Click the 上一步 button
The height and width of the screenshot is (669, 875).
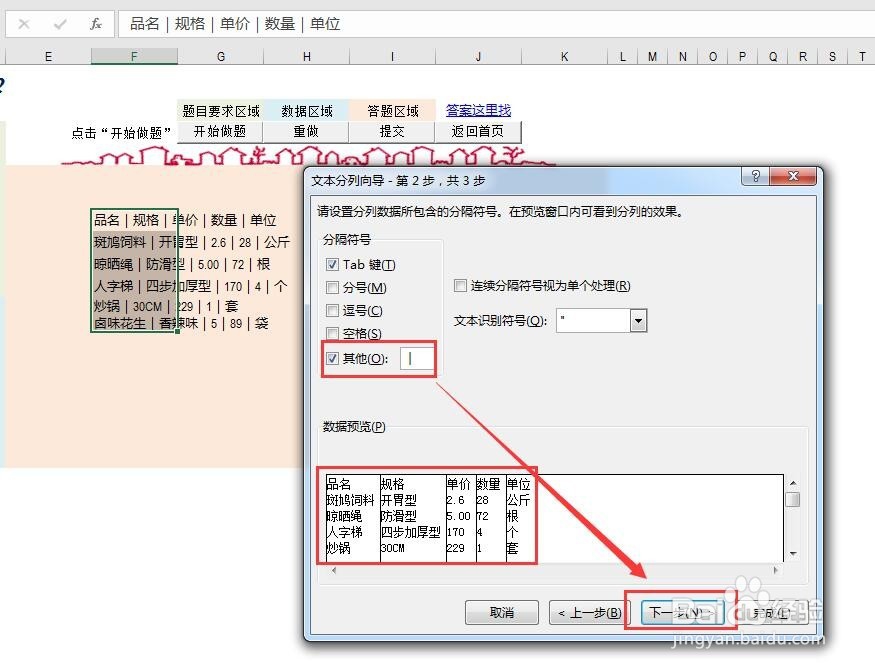coord(587,612)
